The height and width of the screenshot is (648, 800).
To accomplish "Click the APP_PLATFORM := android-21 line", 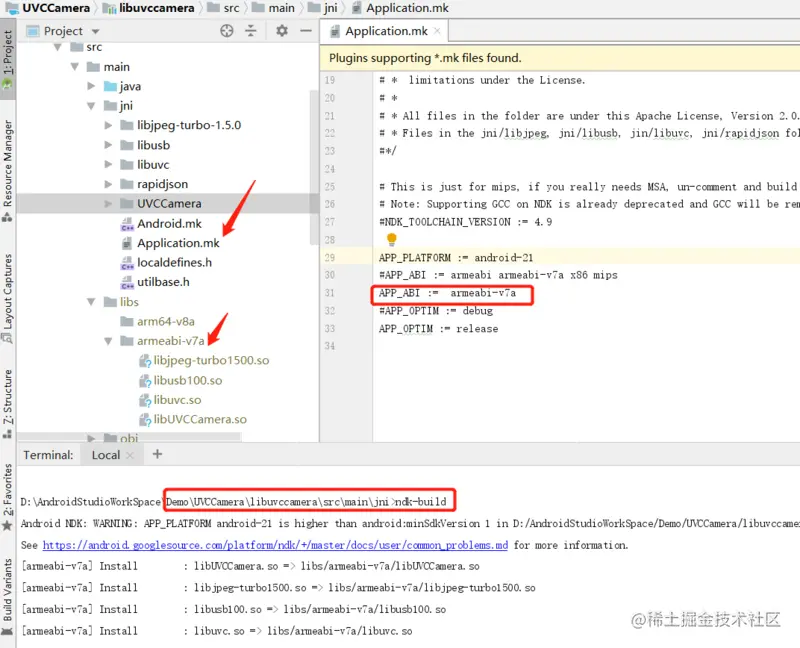I will click(456, 258).
